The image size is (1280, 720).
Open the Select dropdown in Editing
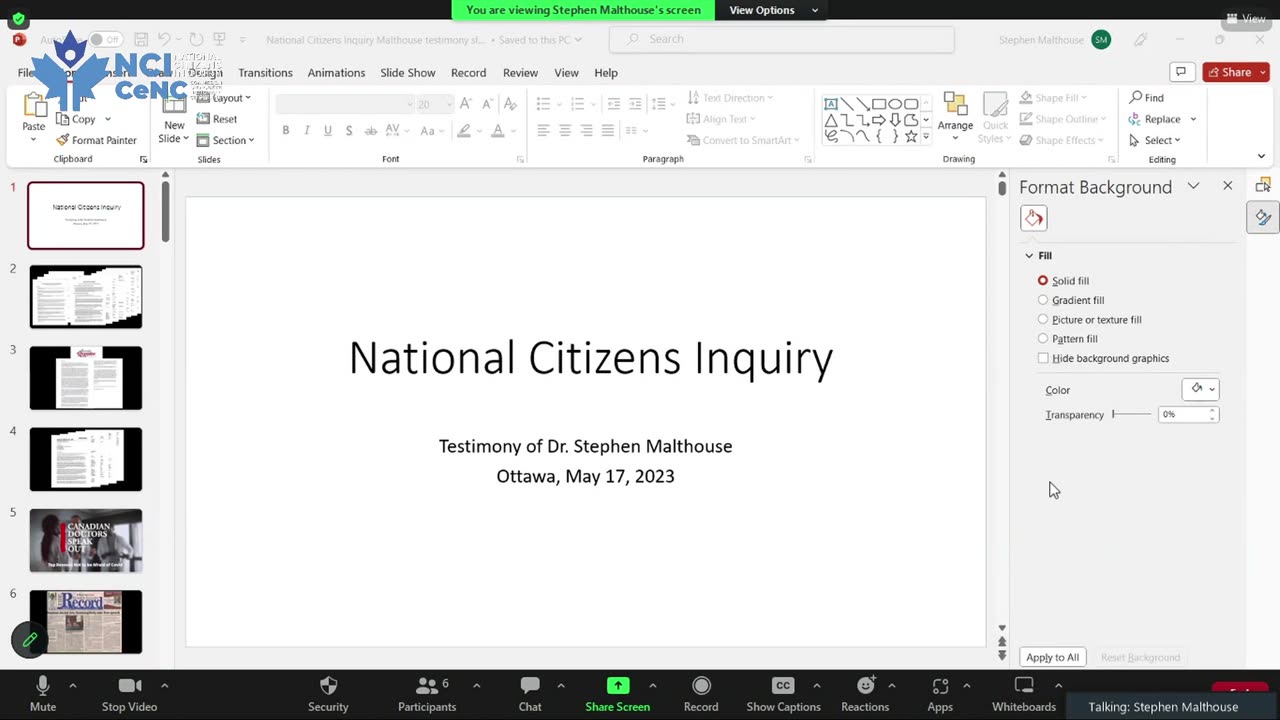pos(1155,140)
